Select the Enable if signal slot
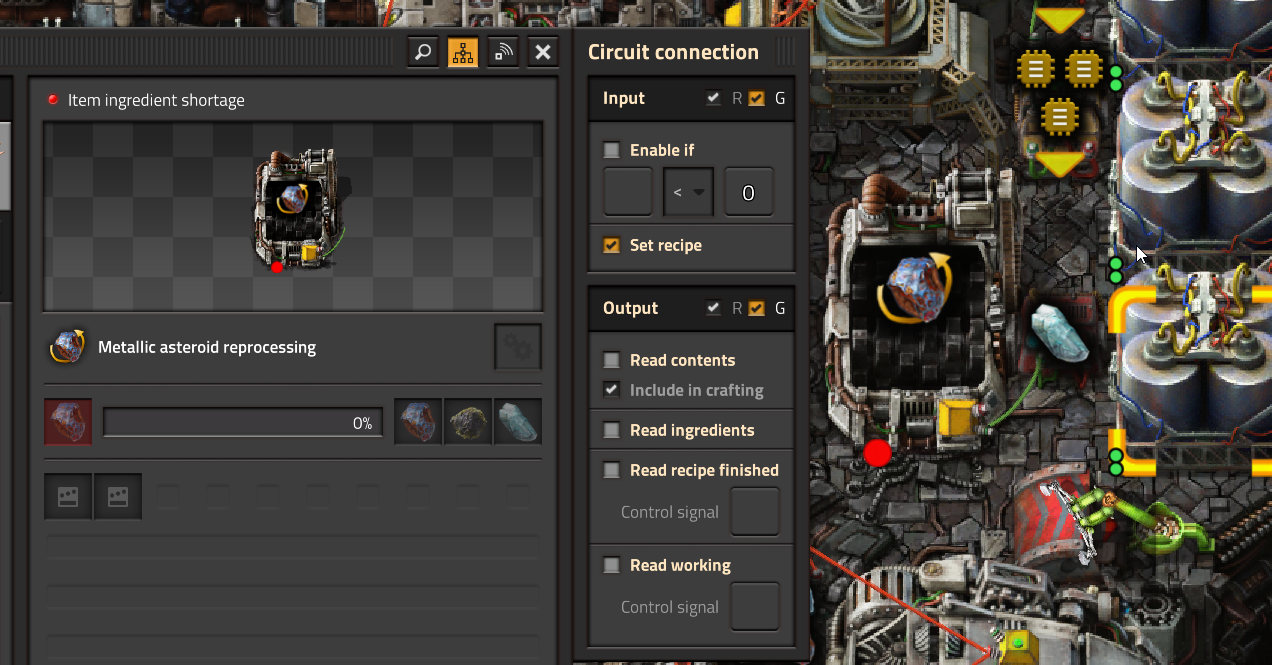1272x665 pixels. (x=628, y=192)
